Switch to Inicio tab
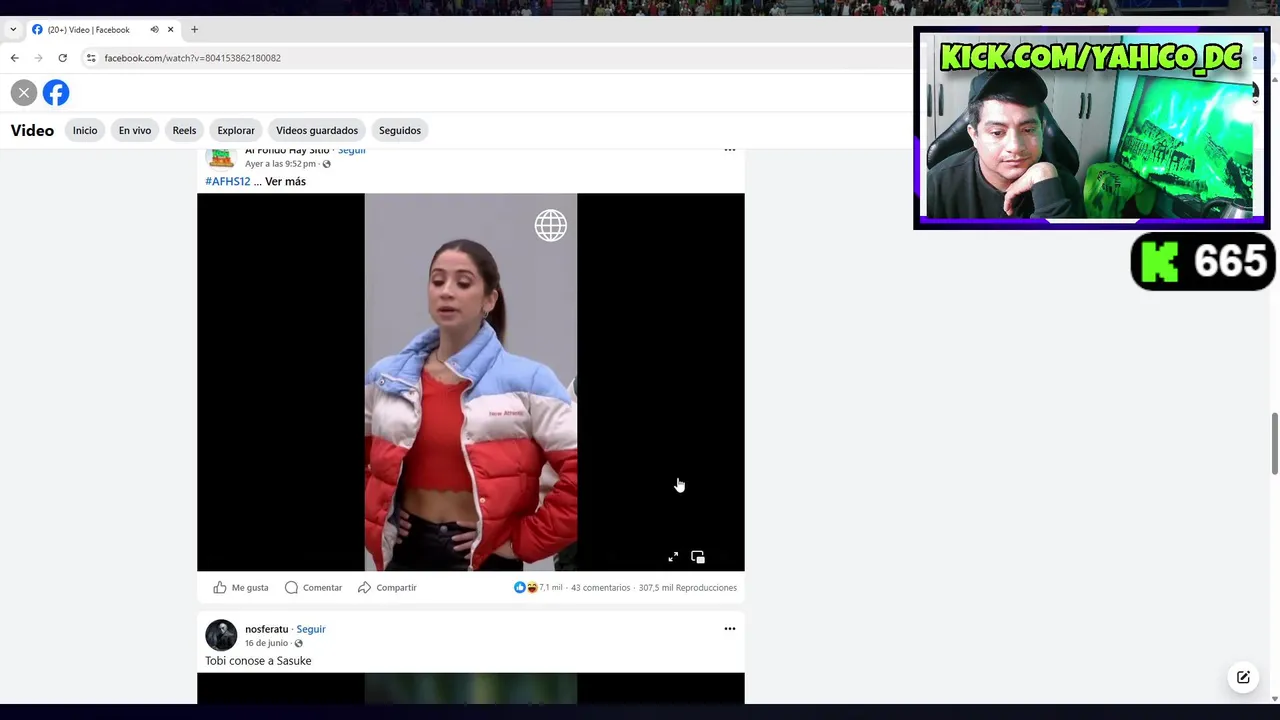The height and width of the screenshot is (720, 1280). pos(85,130)
